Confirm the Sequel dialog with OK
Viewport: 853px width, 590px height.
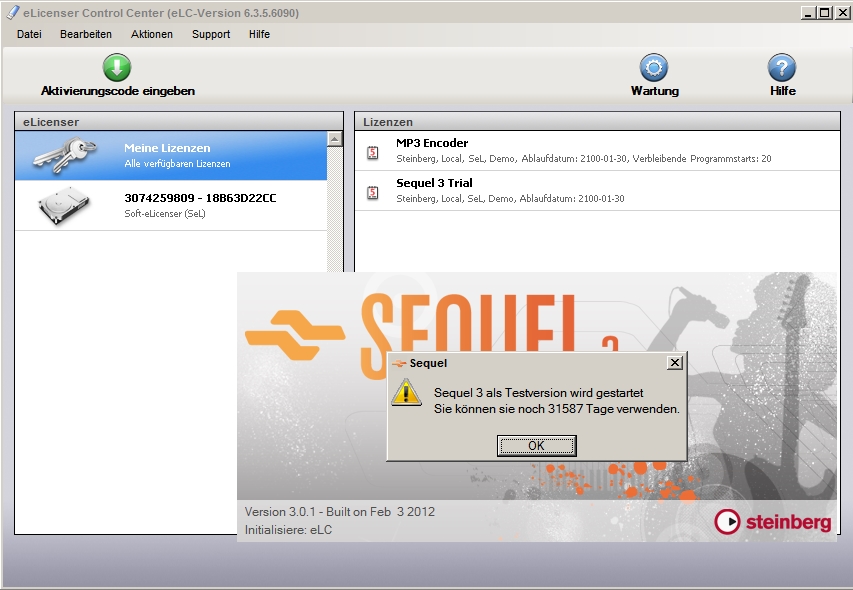[x=536, y=445]
